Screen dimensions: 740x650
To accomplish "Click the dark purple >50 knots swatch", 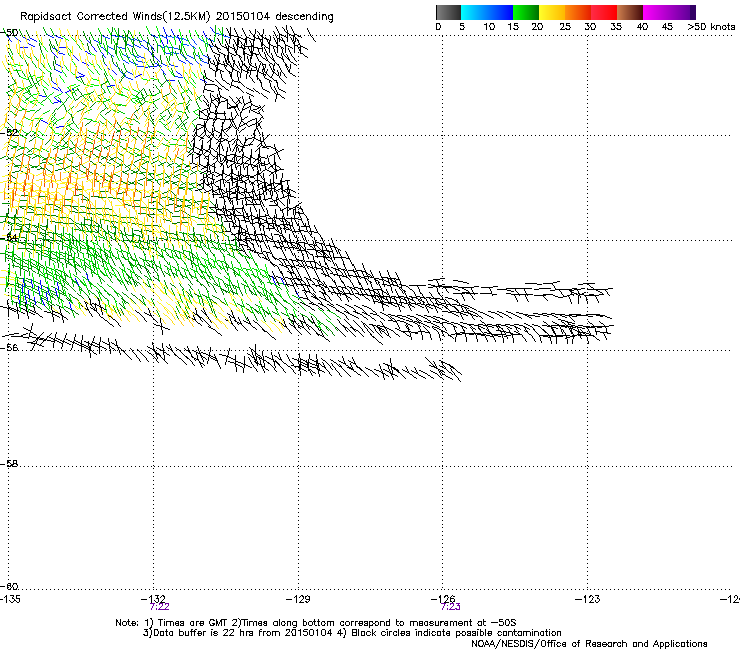I will pos(693,12).
